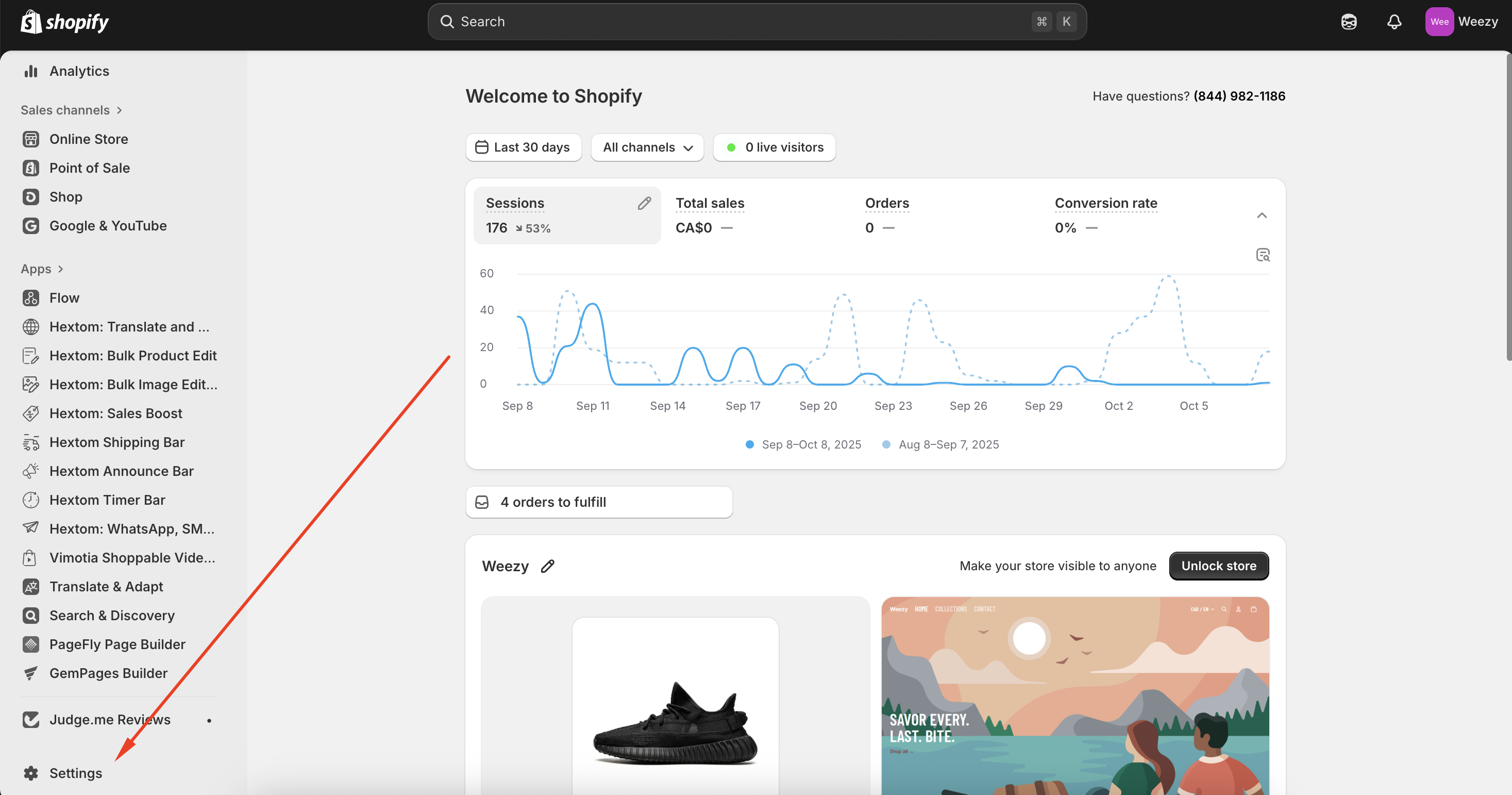Open Settings via the gear icon
Viewport: 1512px width, 795px height.
click(30, 773)
